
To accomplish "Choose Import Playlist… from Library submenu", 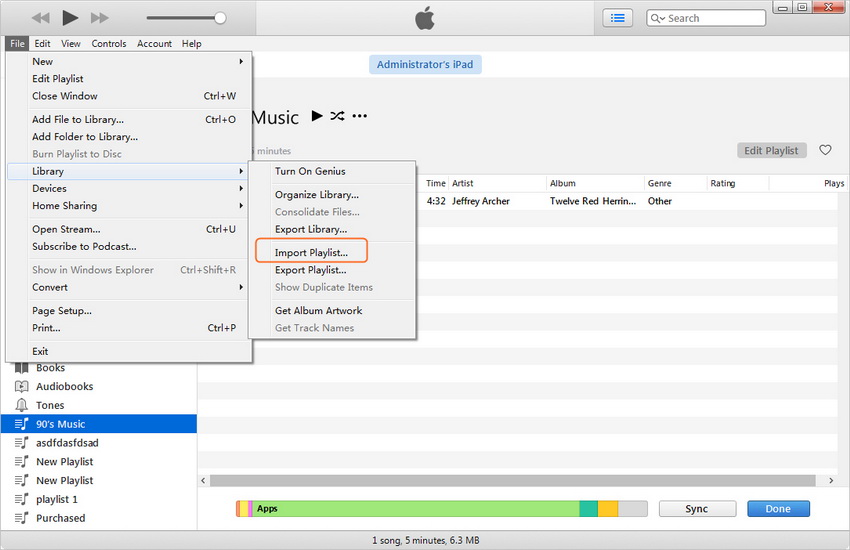I will pos(311,252).
